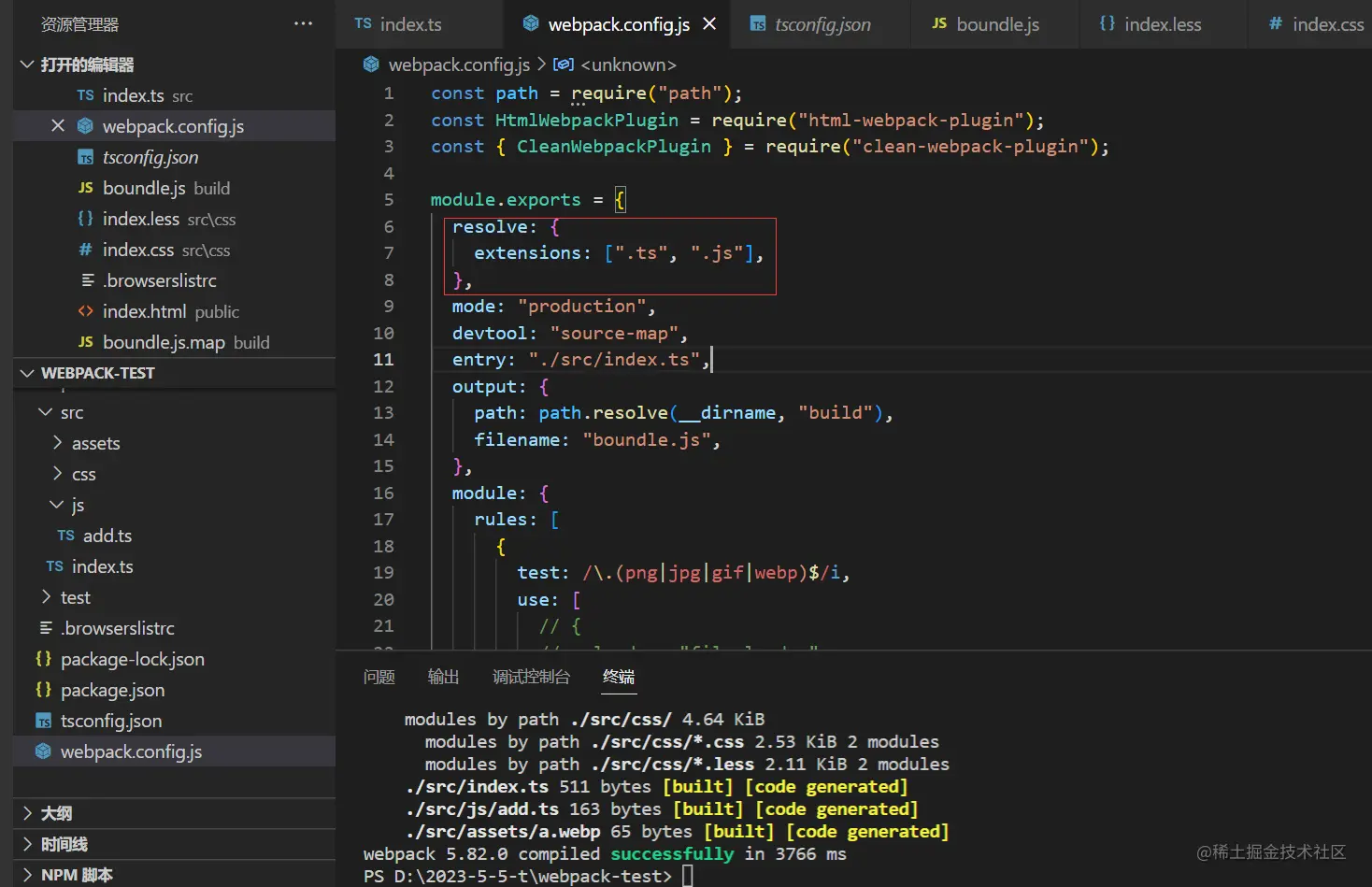Click the TS icon beside index.ts src in open editors

coord(85,95)
